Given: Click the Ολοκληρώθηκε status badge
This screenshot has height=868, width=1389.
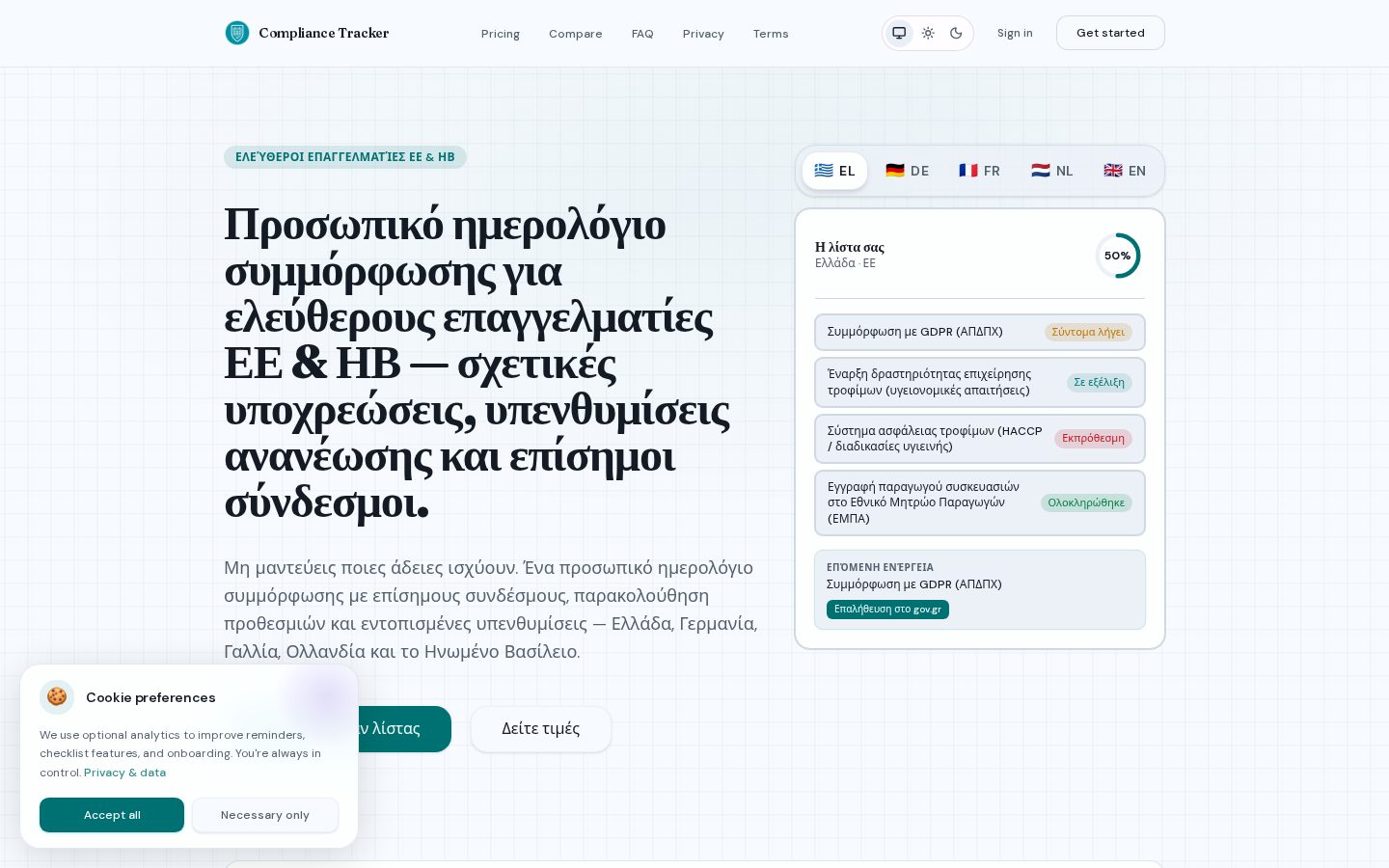Looking at the screenshot, I should click(1086, 502).
